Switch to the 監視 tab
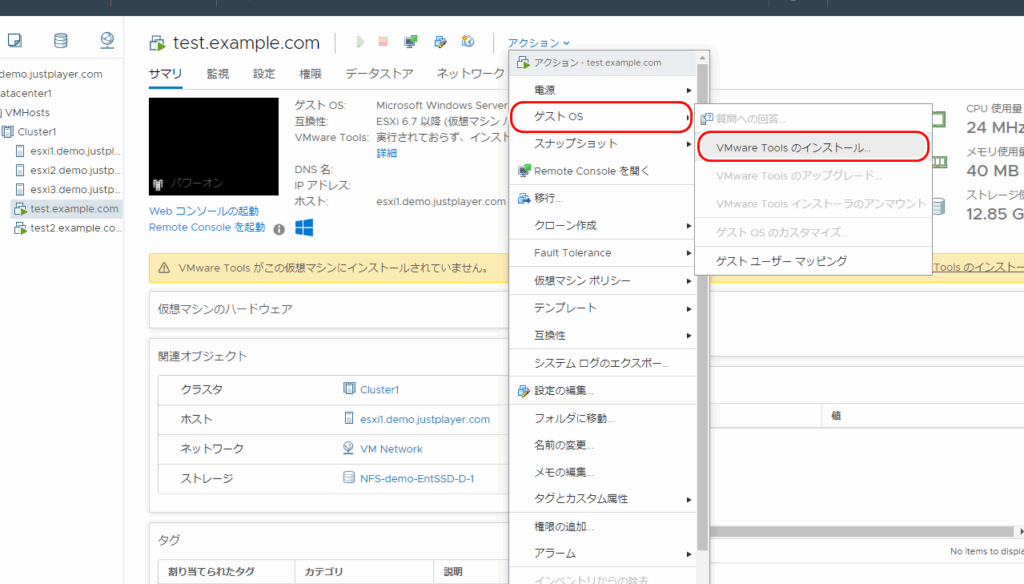The height and width of the screenshot is (584, 1024). point(218,73)
